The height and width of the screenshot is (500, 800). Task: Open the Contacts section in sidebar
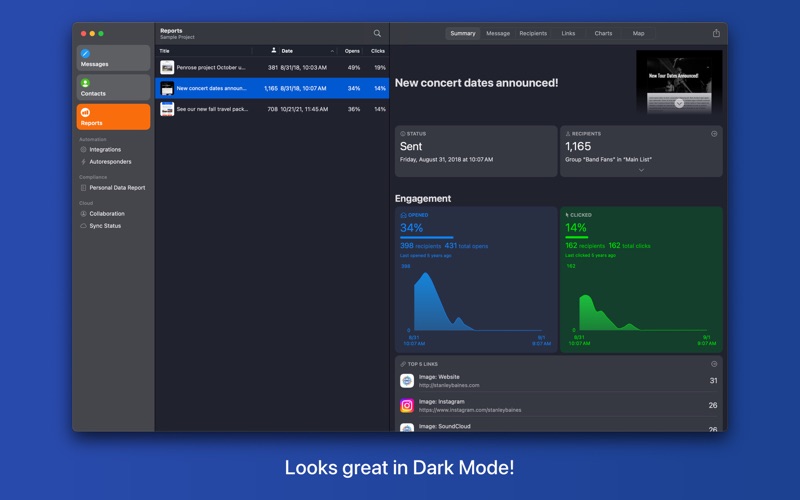point(113,87)
